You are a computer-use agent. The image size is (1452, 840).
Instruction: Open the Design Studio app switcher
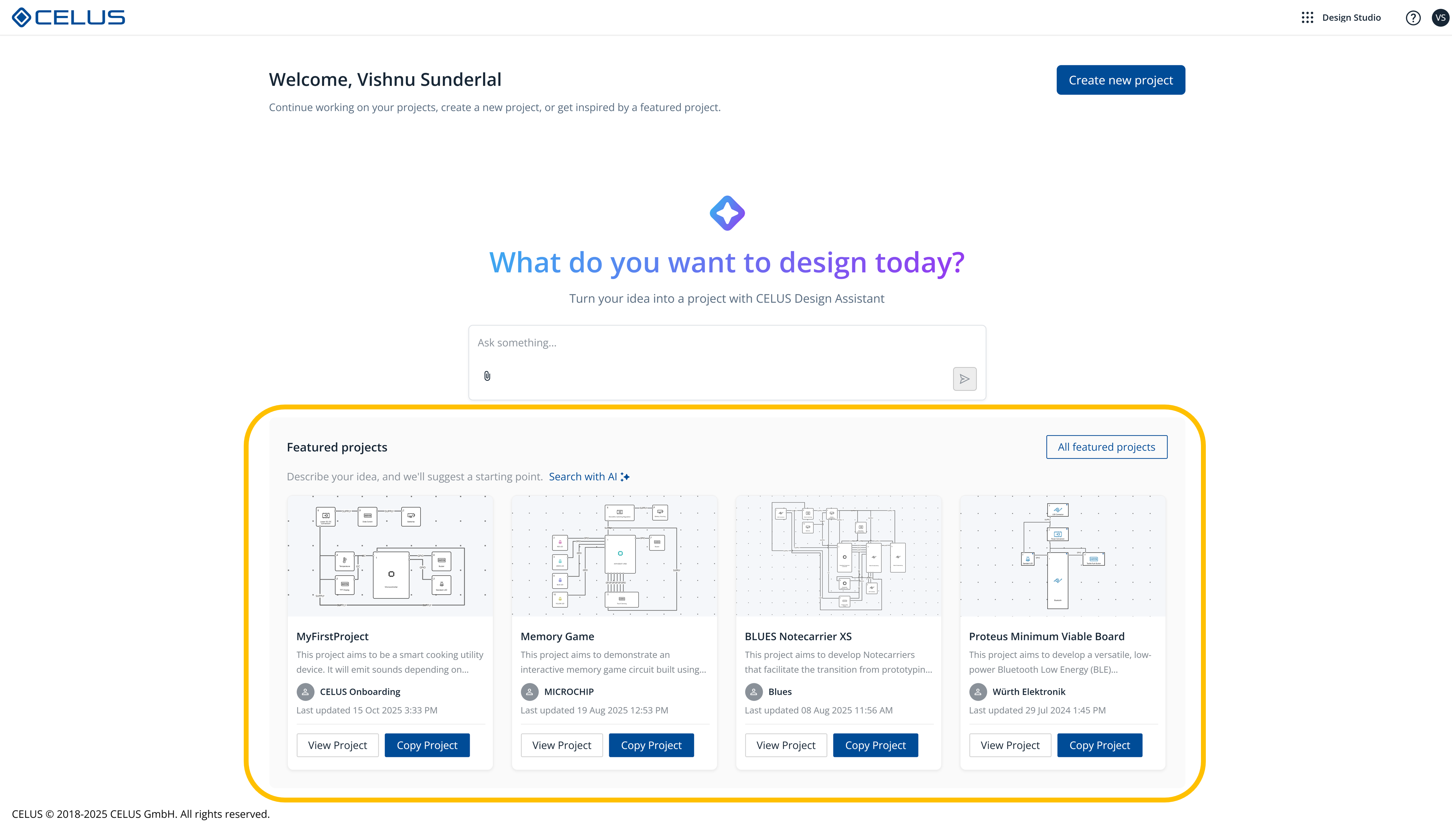coord(1351,17)
